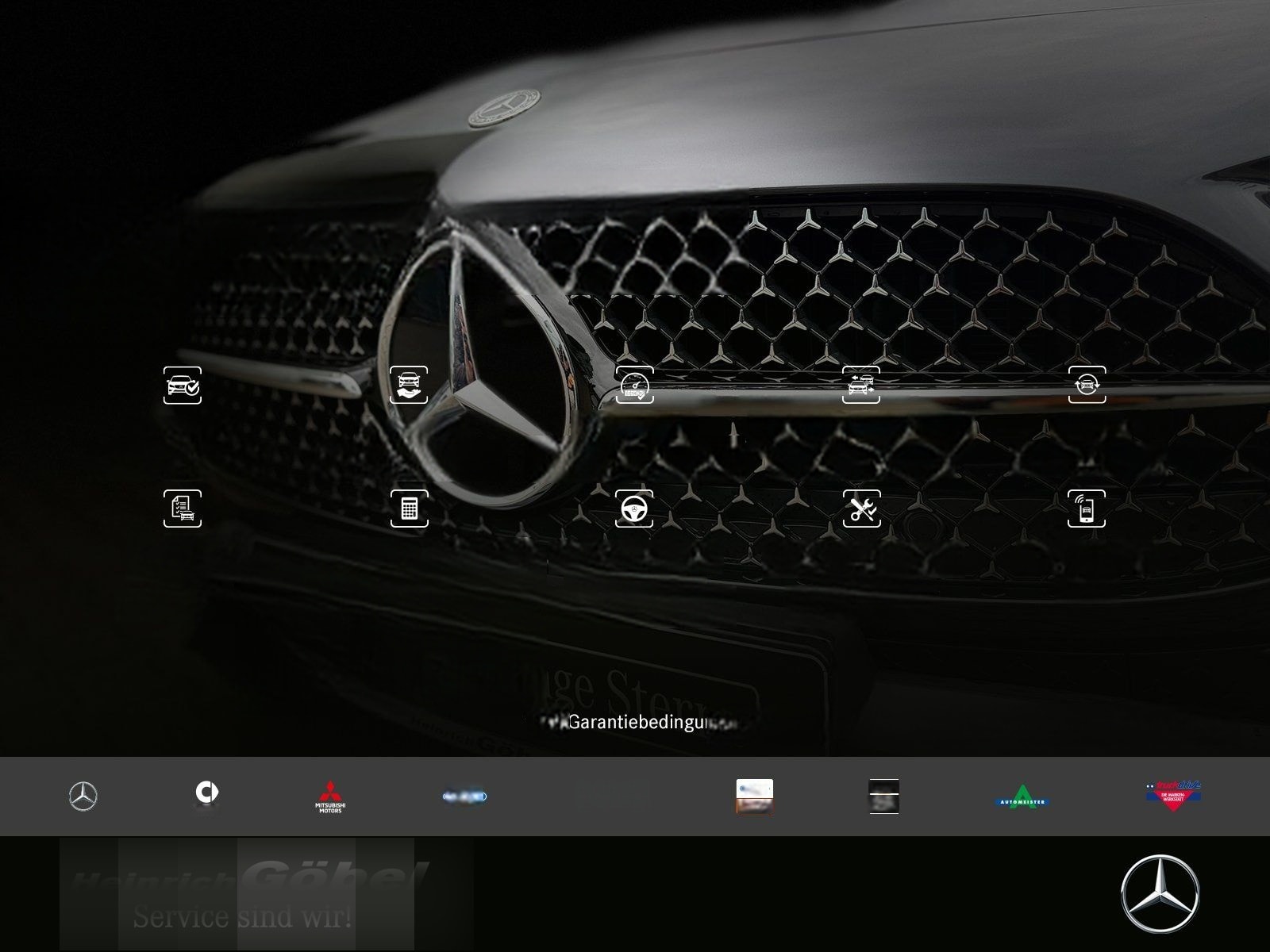Click the wrench and screwdriver service icon
1270x952 pixels.
[862, 509]
